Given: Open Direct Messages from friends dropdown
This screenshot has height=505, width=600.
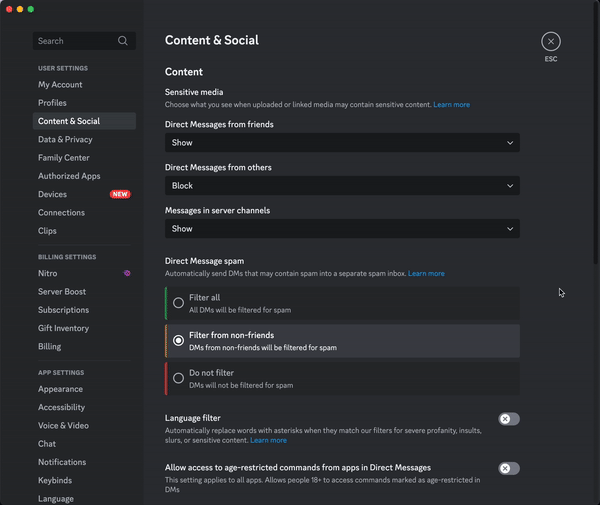Looking at the screenshot, I should 342,143.
